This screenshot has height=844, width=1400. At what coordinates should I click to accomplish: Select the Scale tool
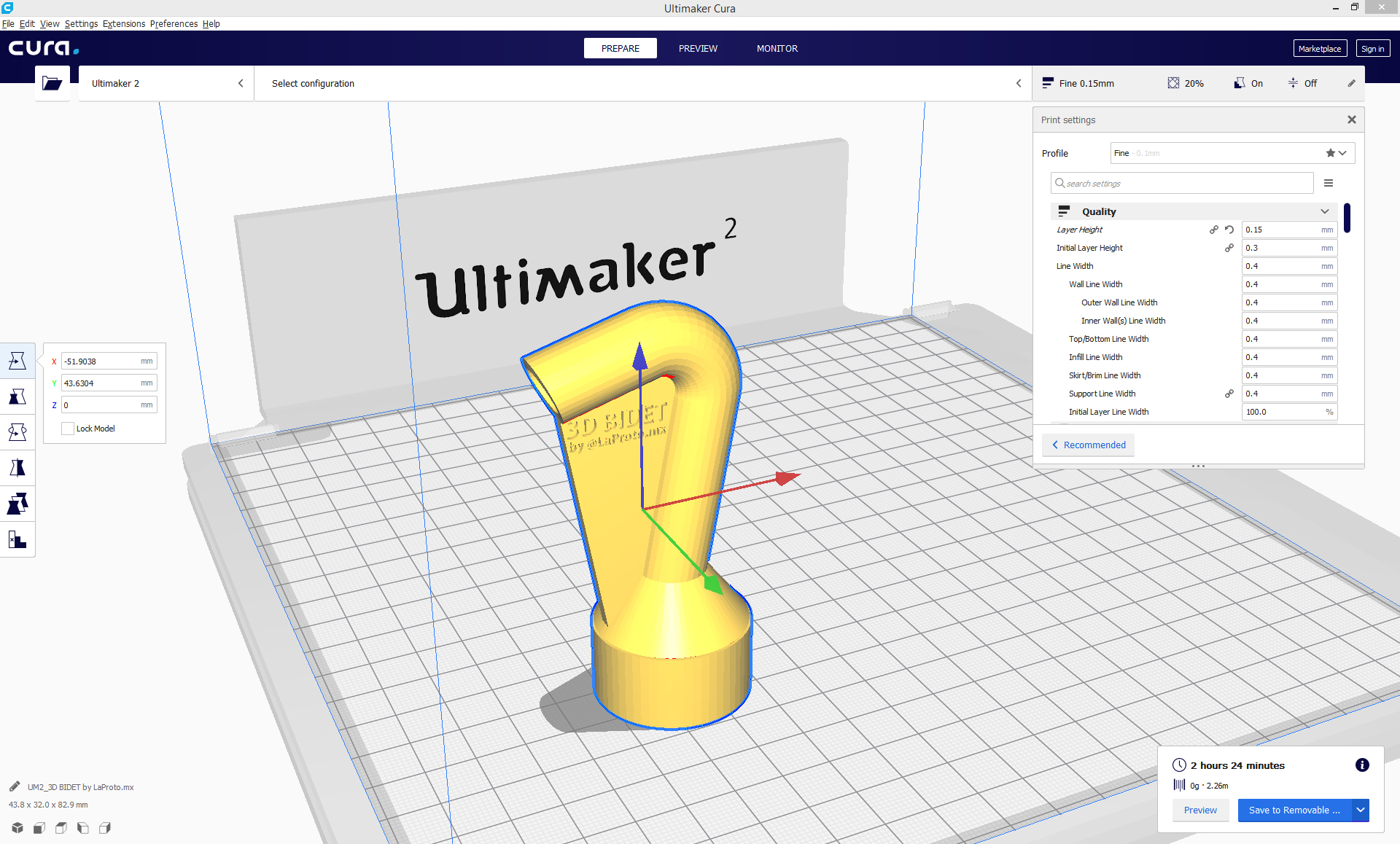17,396
